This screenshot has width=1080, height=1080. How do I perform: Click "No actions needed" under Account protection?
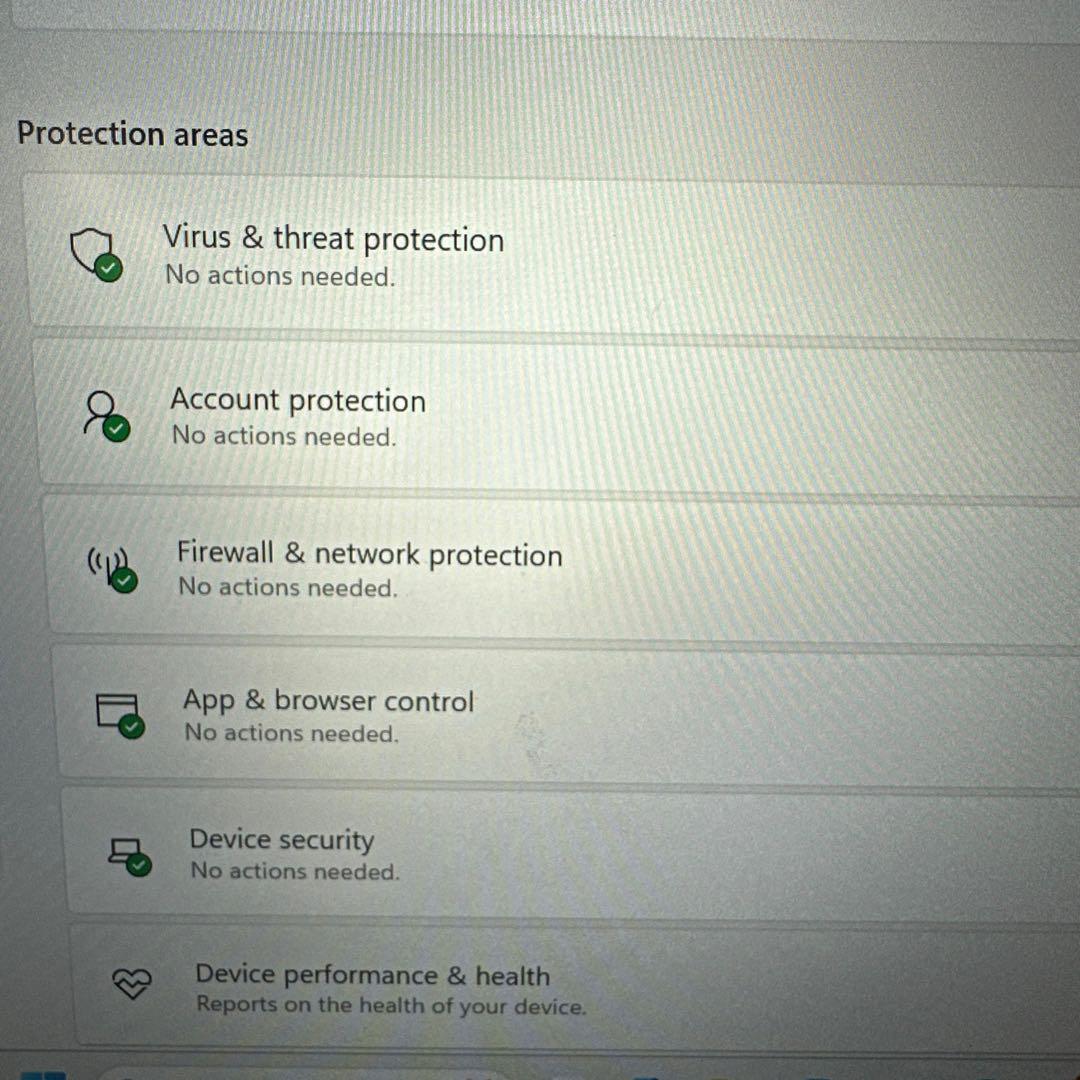284,436
